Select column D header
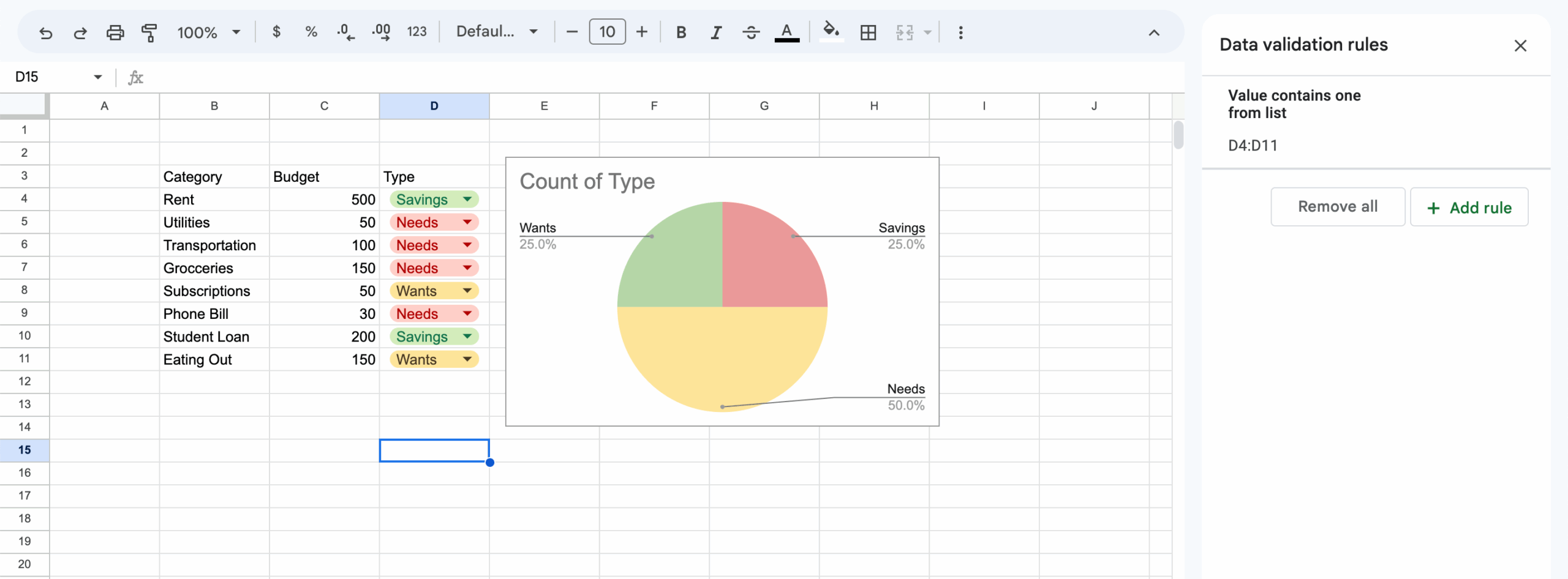Screen dimensions: 1568x579 pos(434,106)
